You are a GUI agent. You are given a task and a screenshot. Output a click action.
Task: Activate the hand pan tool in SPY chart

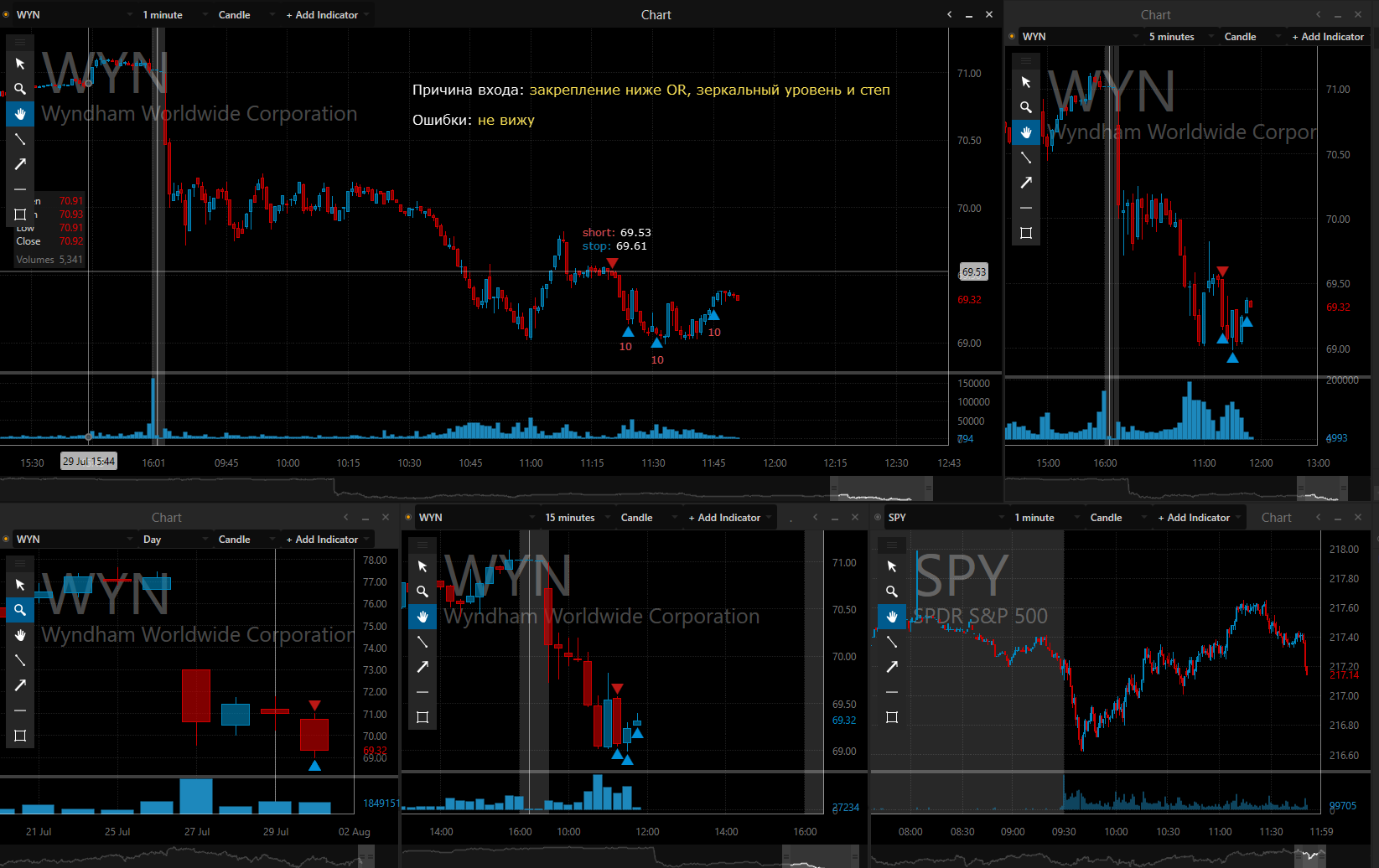(892, 617)
